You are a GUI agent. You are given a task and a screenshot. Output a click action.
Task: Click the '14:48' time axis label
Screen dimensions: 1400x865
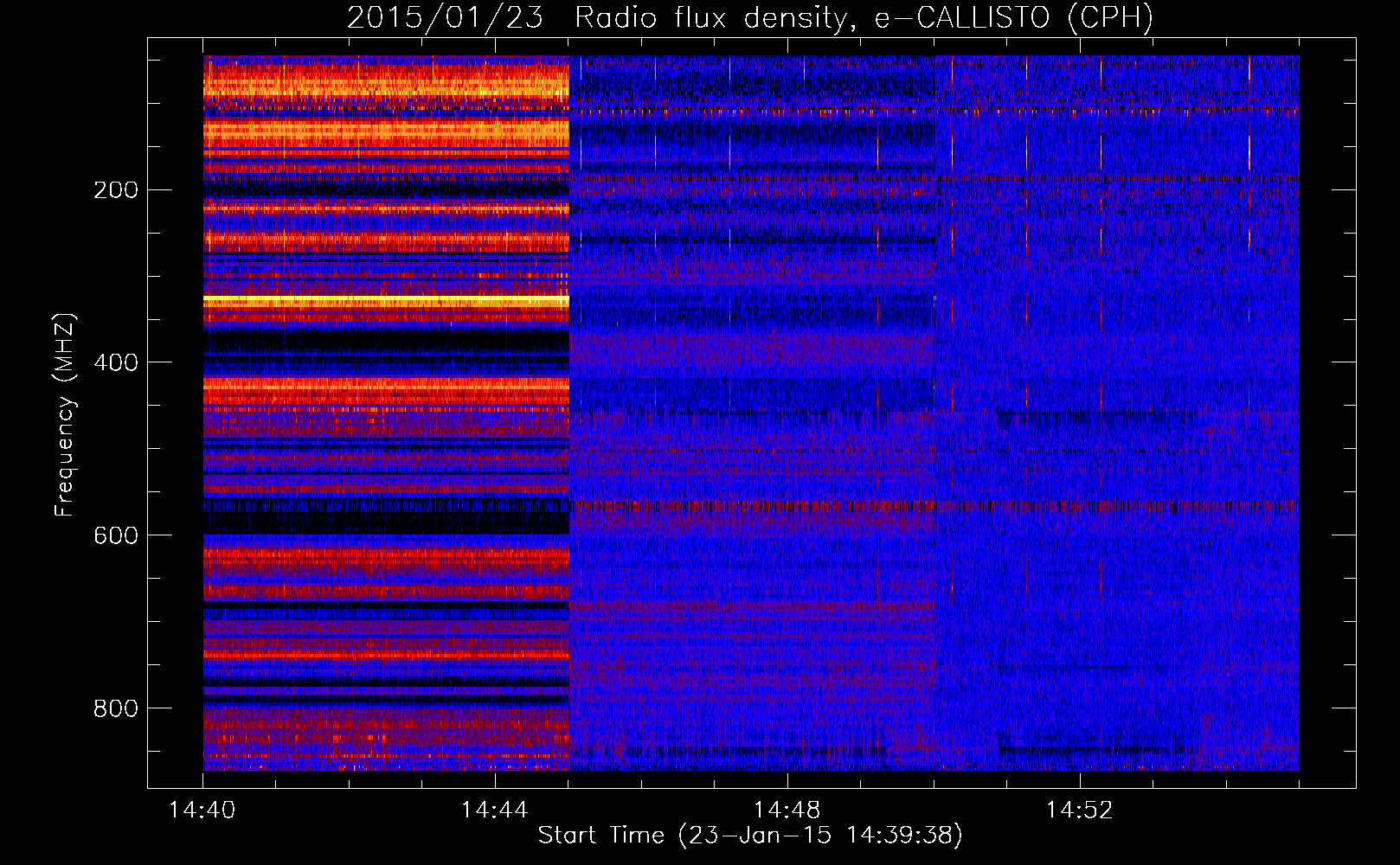[x=787, y=811]
